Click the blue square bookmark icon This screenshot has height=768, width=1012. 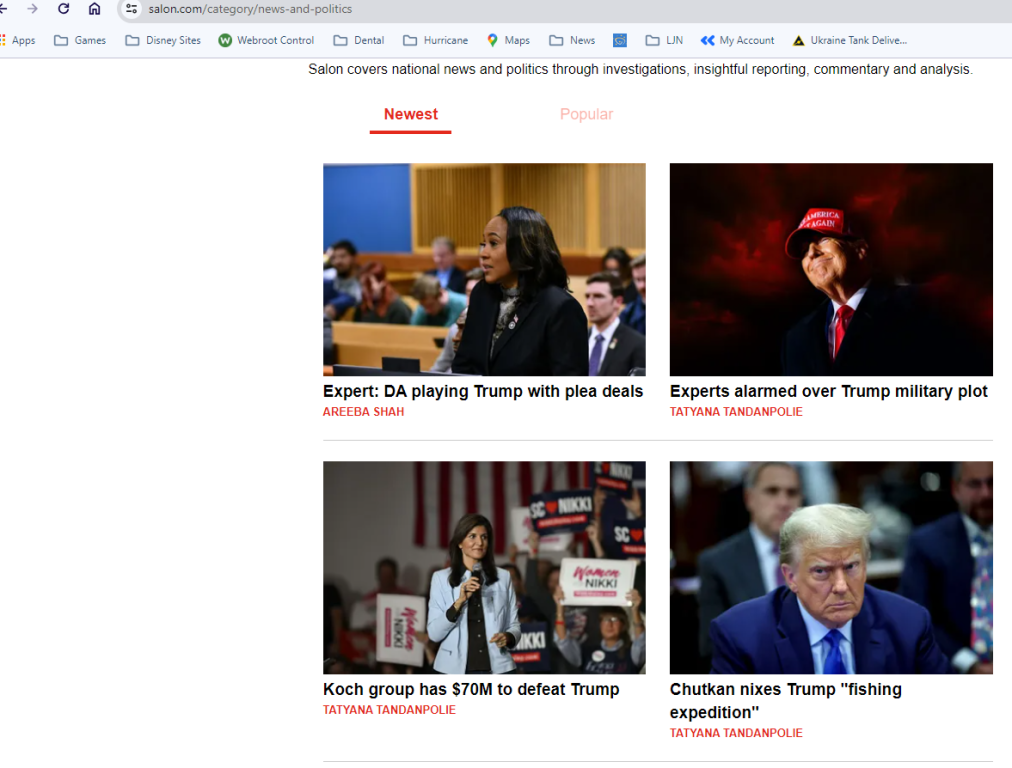(x=620, y=40)
